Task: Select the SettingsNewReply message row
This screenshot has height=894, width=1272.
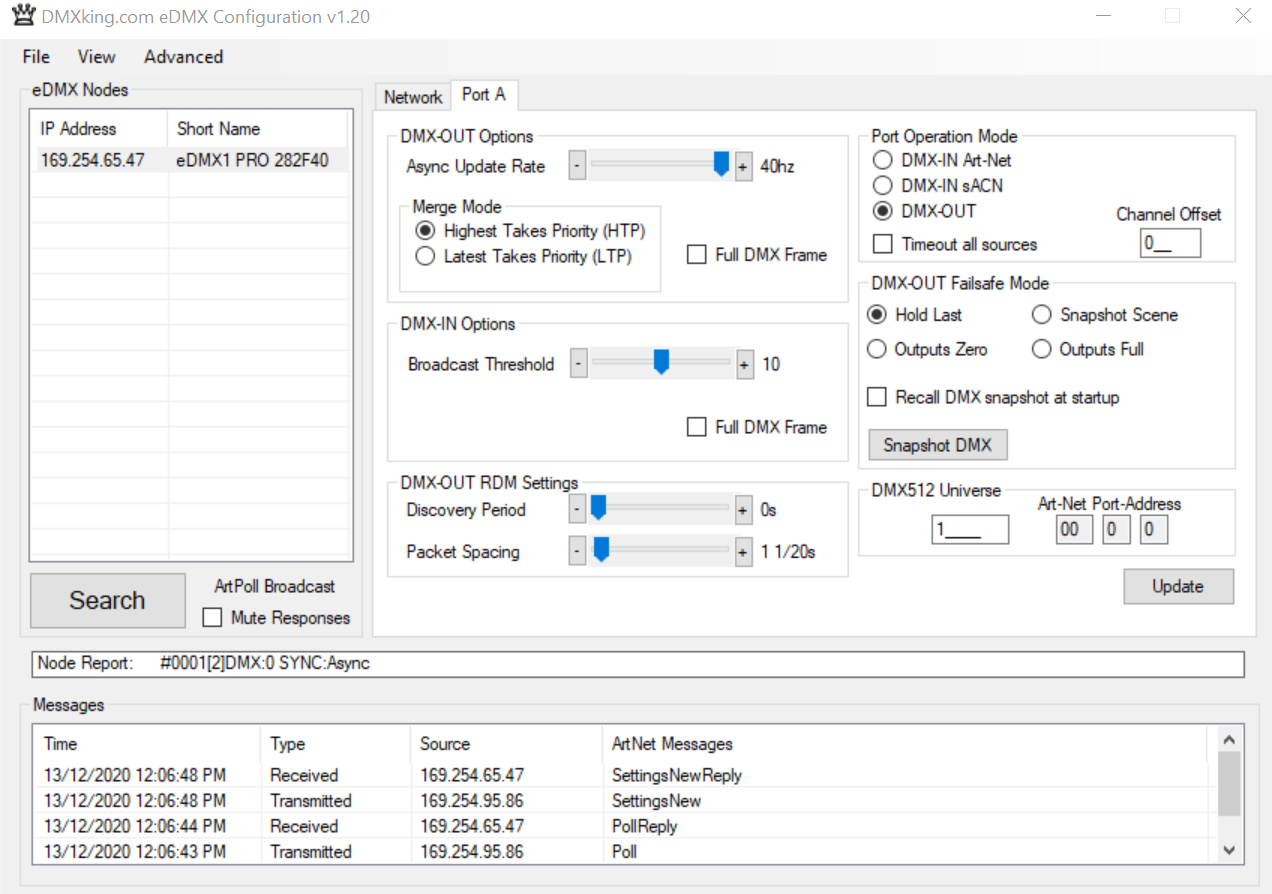Action: (624, 775)
